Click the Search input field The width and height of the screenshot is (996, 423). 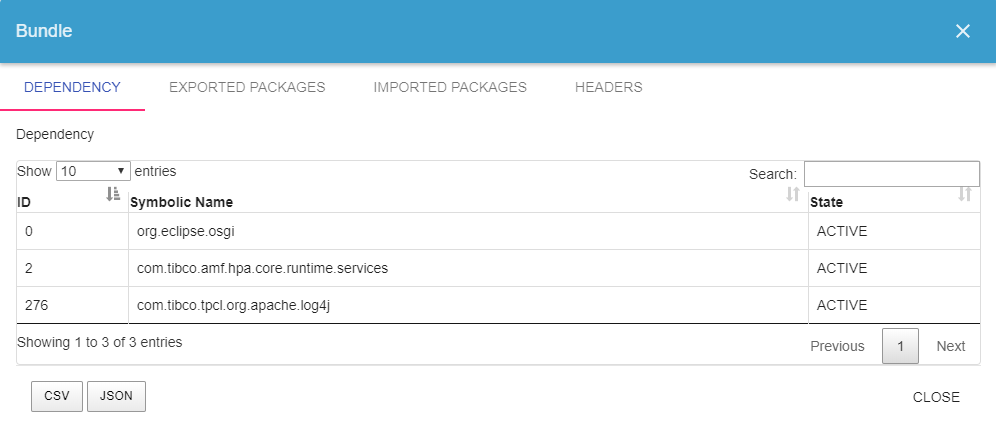[891, 174]
